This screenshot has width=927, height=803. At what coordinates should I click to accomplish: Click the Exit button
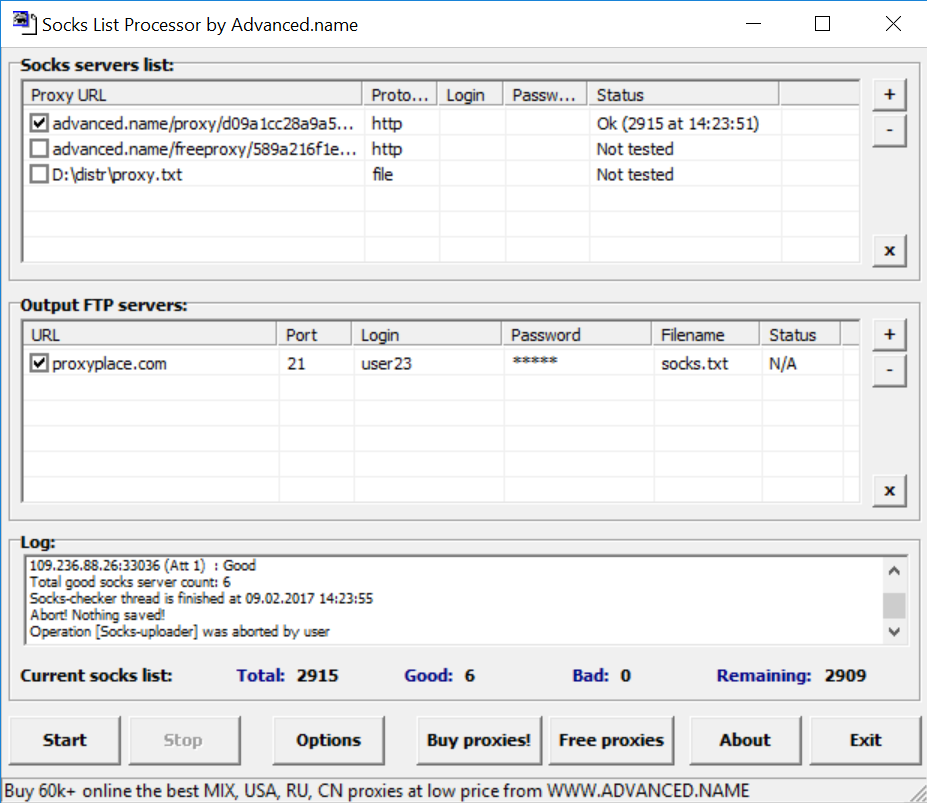[x=866, y=740]
